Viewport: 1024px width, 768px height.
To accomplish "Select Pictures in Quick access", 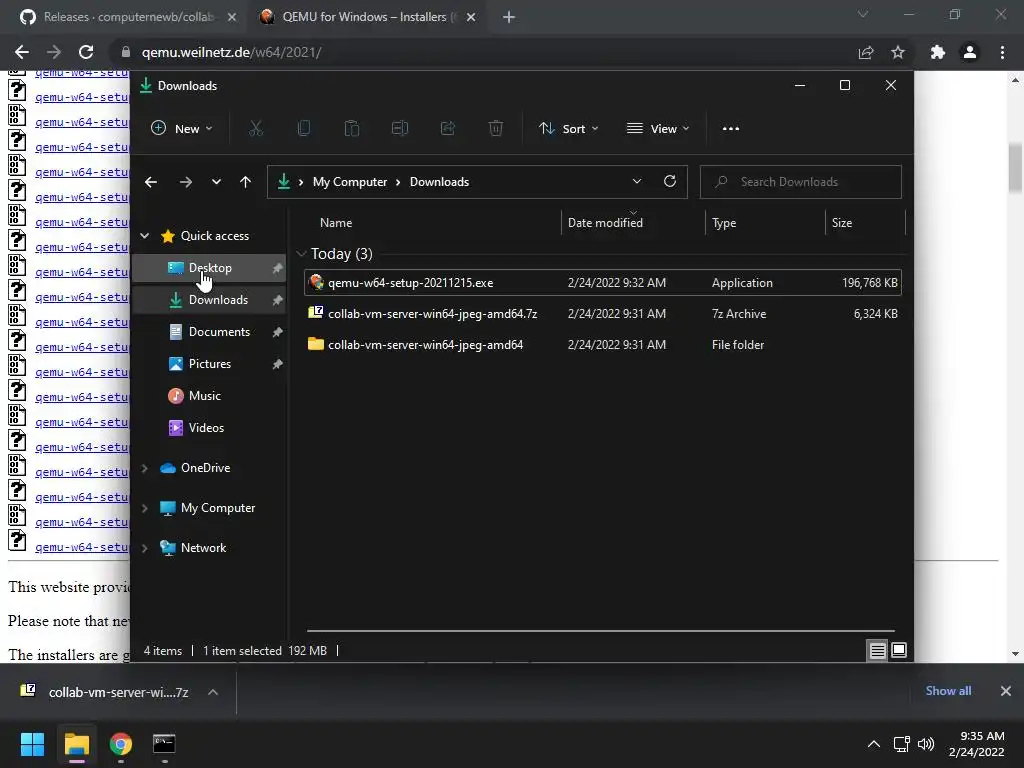I will click(x=209, y=364).
